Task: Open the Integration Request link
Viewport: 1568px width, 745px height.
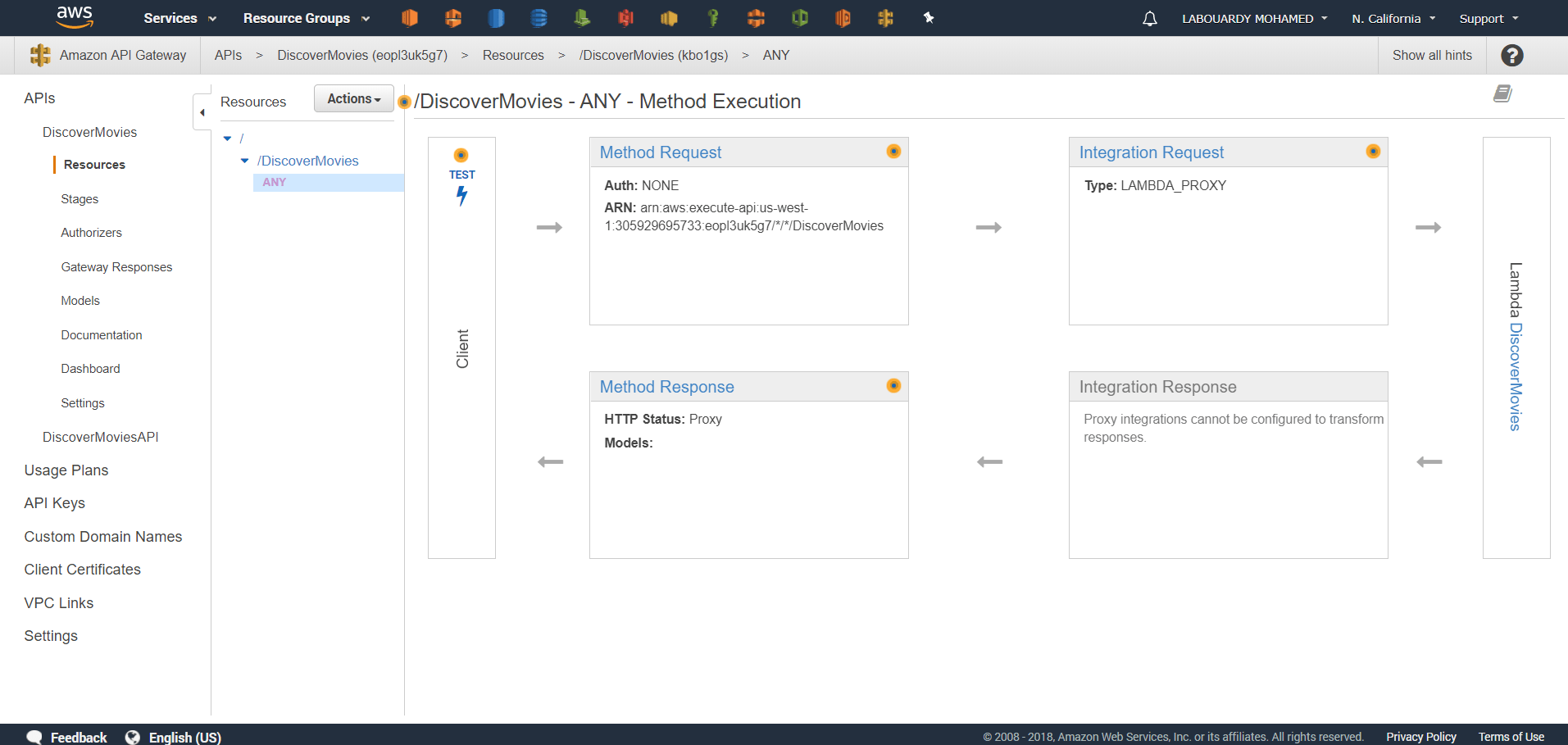Action: pos(1151,152)
